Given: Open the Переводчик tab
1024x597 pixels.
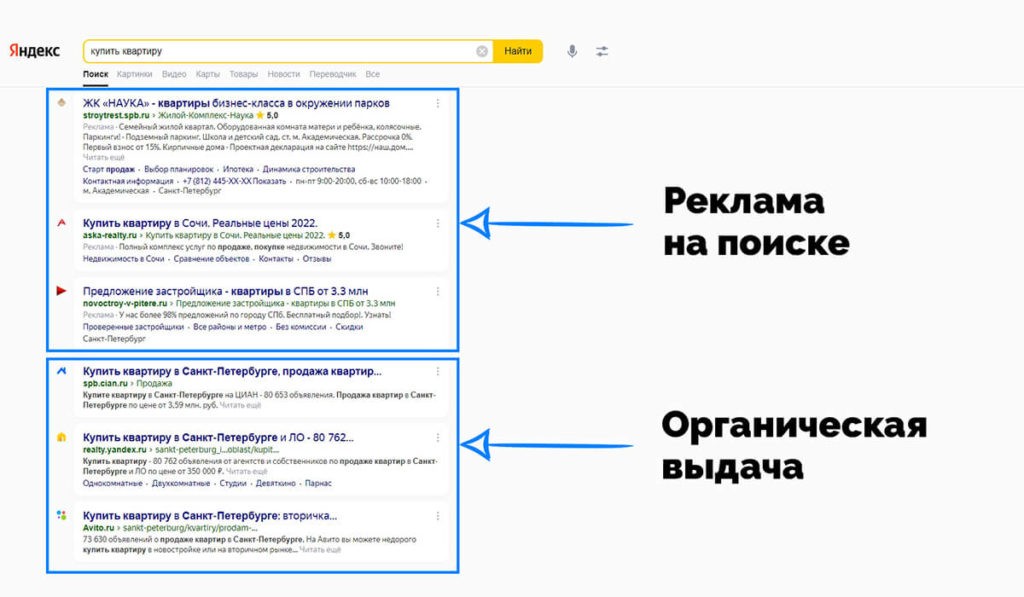Looking at the screenshot, I should 333,74.
